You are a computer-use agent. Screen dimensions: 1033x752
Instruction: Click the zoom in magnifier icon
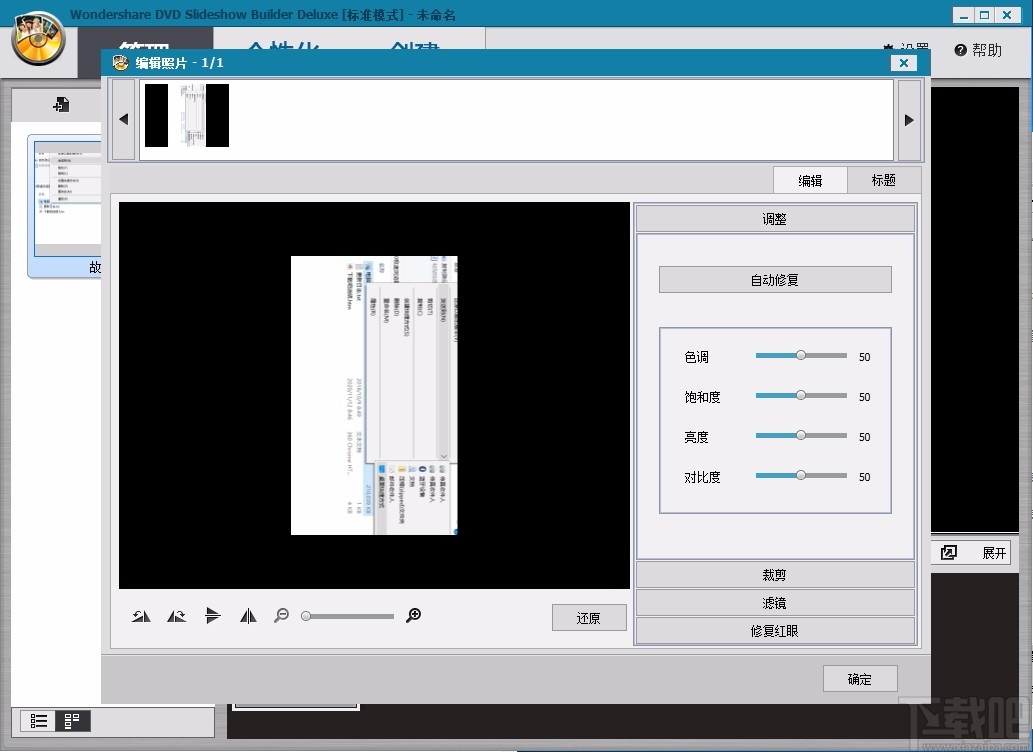pyautogui.click(x=413, y=616)
